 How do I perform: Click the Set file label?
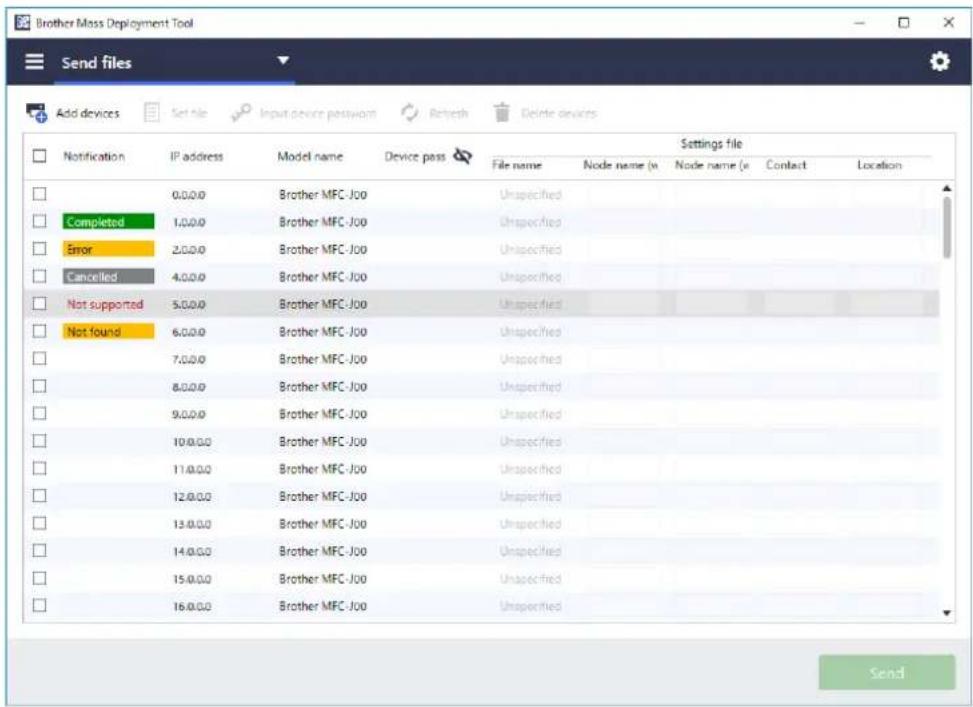click(x=189, y=113)
